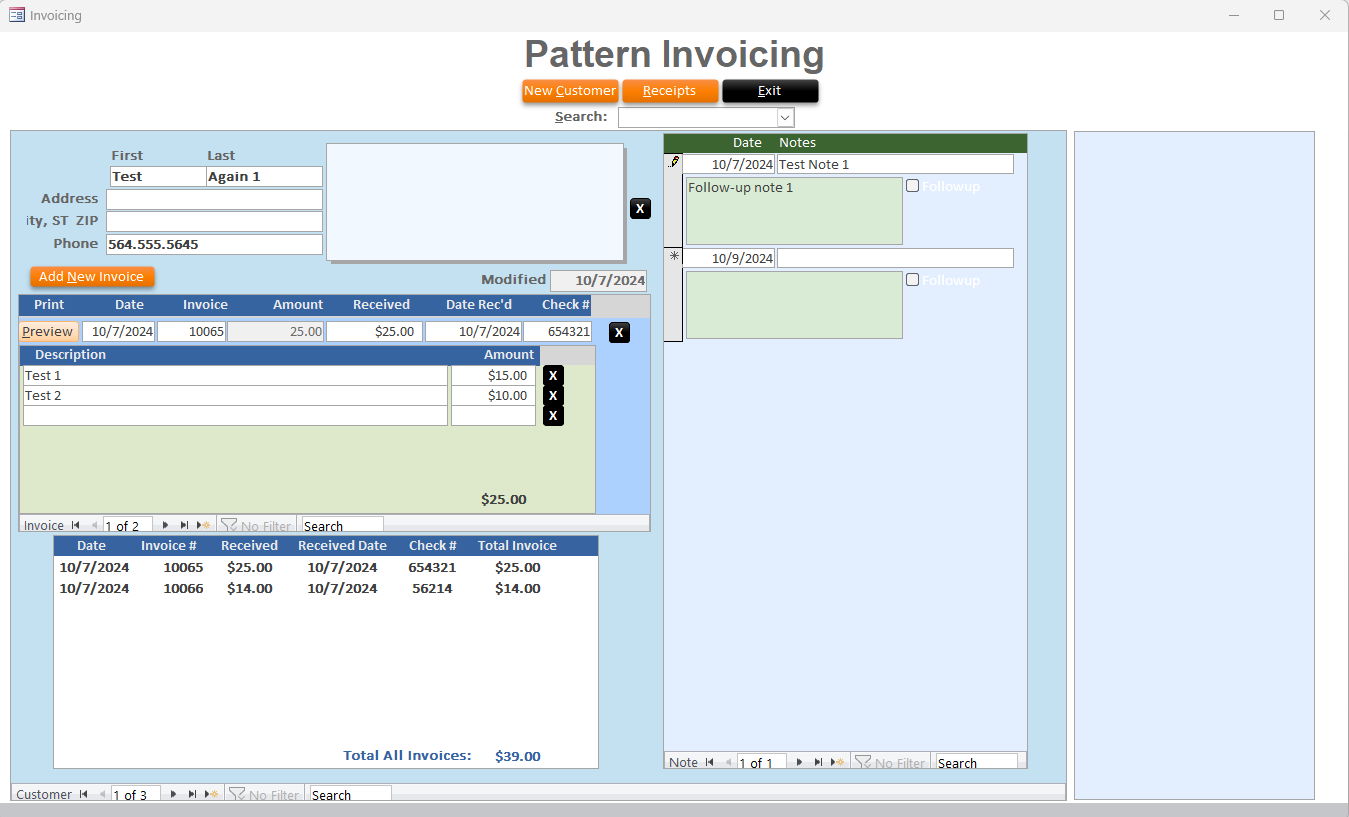Click the Invoice navigator Search box
The height and width of the screenshot is (817, 1349).
point(342,525)
